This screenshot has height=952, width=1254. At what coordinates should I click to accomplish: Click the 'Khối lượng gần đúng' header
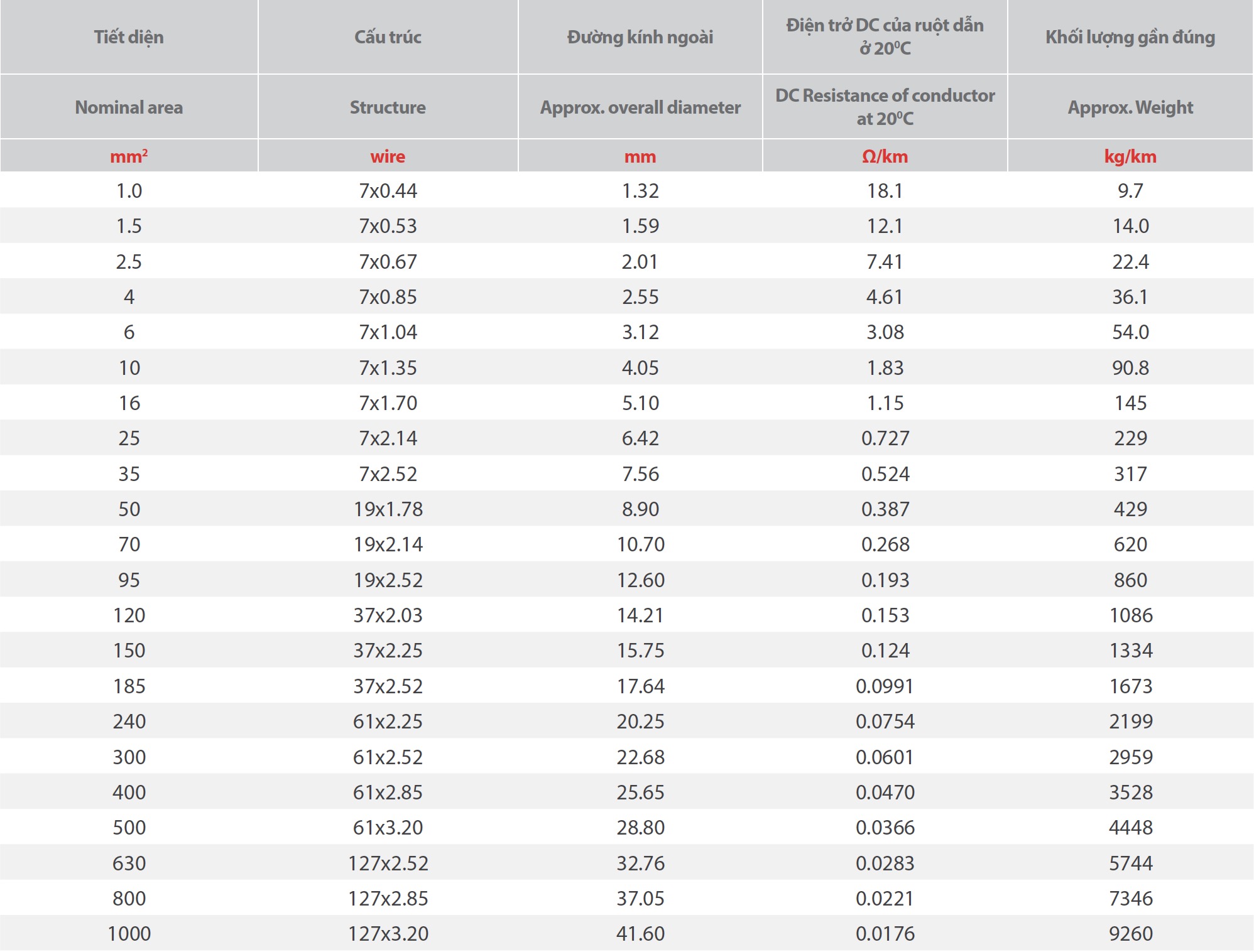[1130, 37]
